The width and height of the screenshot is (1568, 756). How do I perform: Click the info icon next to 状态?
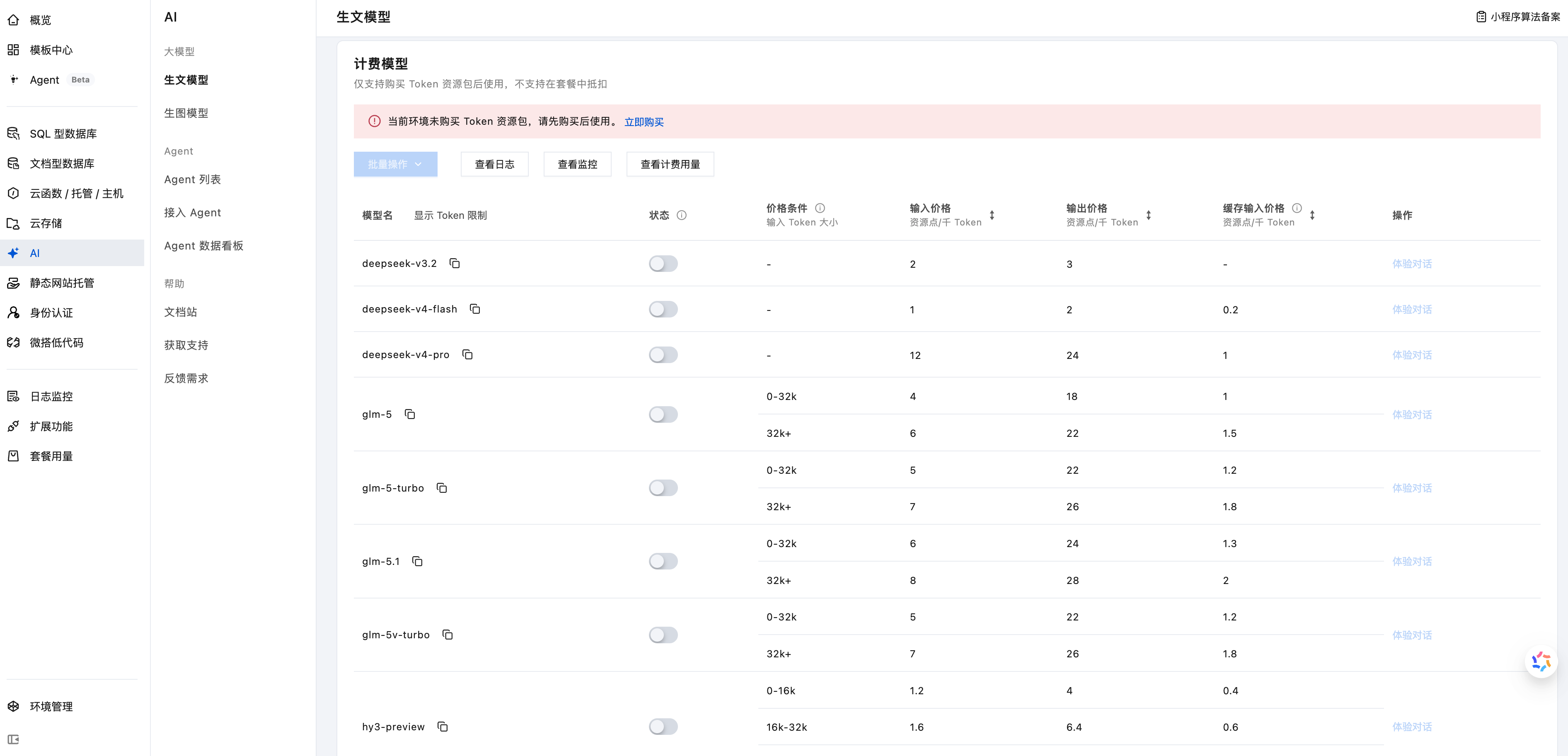pyautogui.click(x=682, y=215)
